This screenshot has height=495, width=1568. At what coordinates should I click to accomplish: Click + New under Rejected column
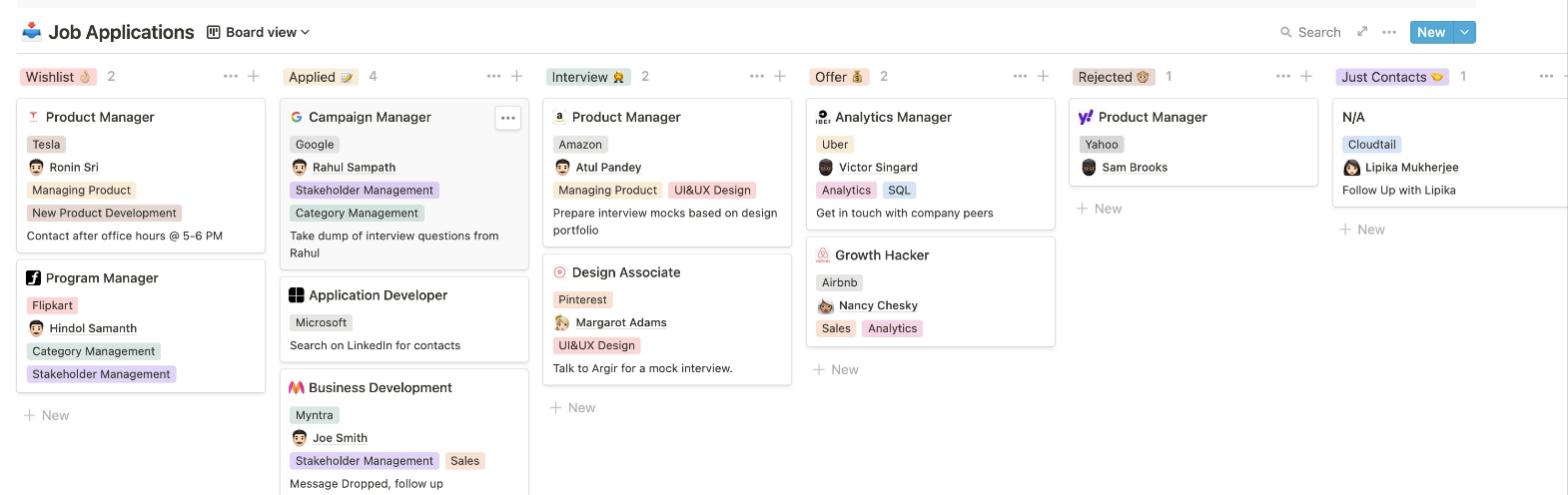pos(1100,209)
